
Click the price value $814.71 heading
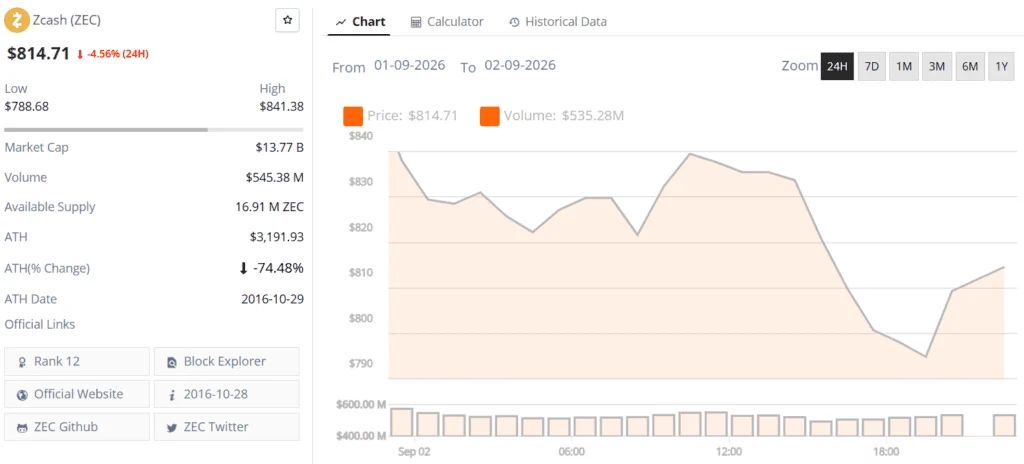(39, 54)
